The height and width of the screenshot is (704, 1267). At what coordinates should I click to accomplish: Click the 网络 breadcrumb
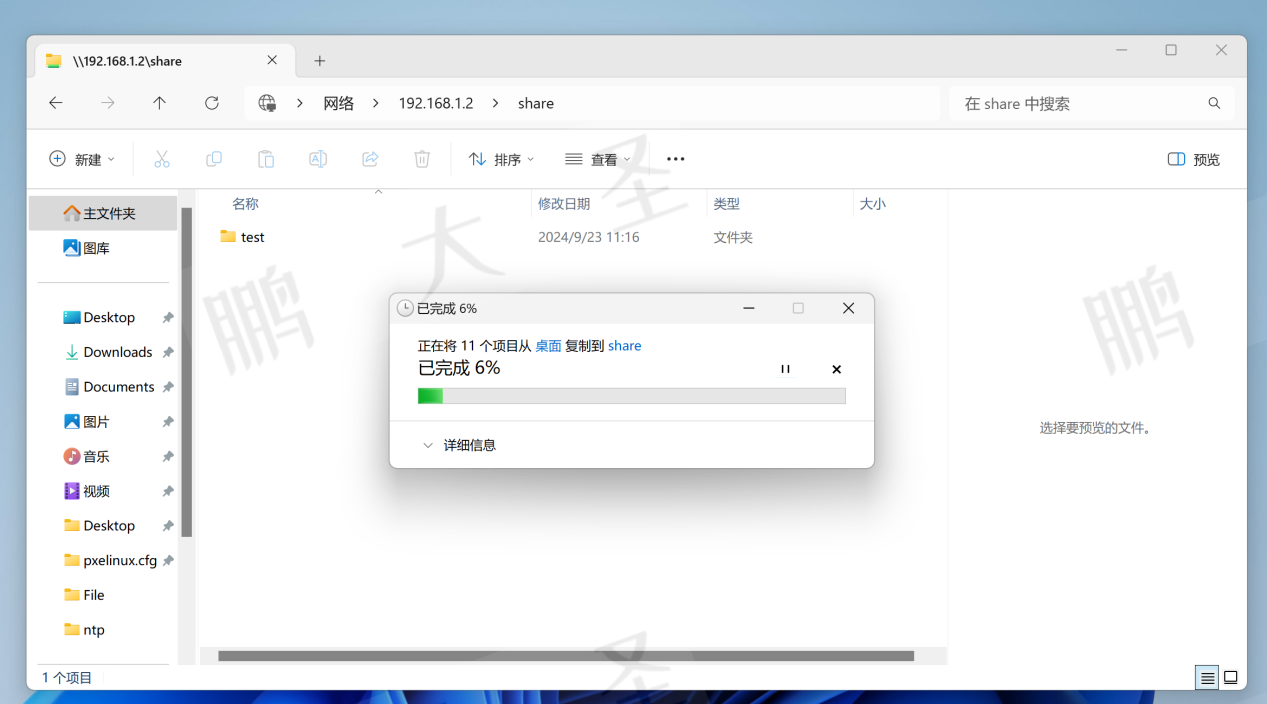pos(338,103)
